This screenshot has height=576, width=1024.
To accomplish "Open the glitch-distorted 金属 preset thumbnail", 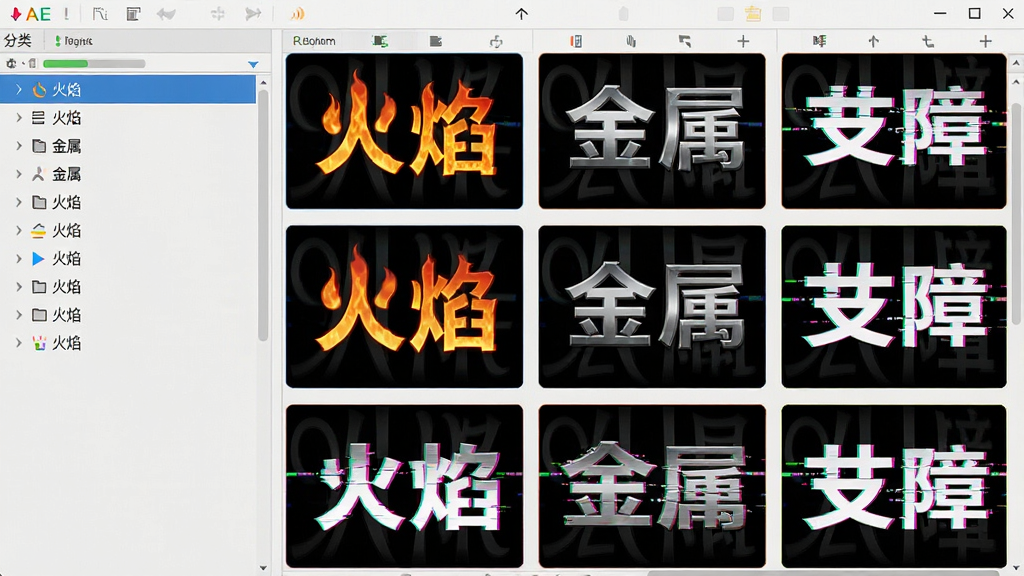I will pyautogui.click(x=652, y=486).
